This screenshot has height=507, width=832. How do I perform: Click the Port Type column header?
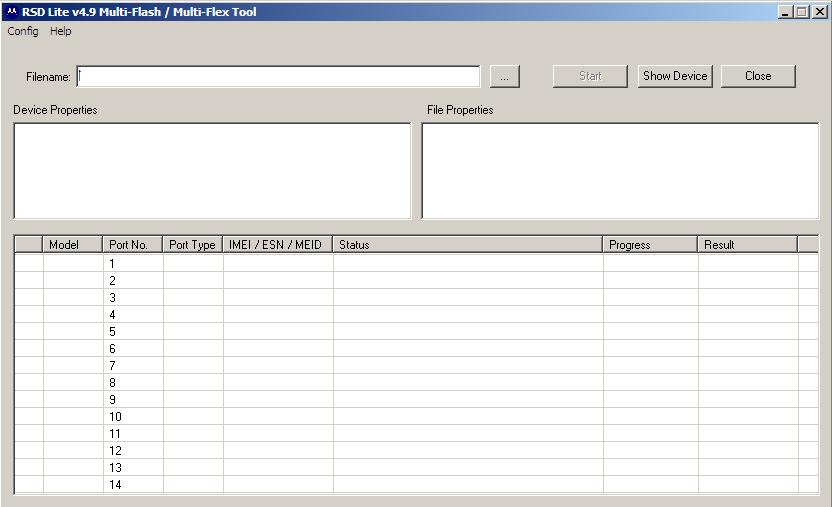[x=192, y=244]
